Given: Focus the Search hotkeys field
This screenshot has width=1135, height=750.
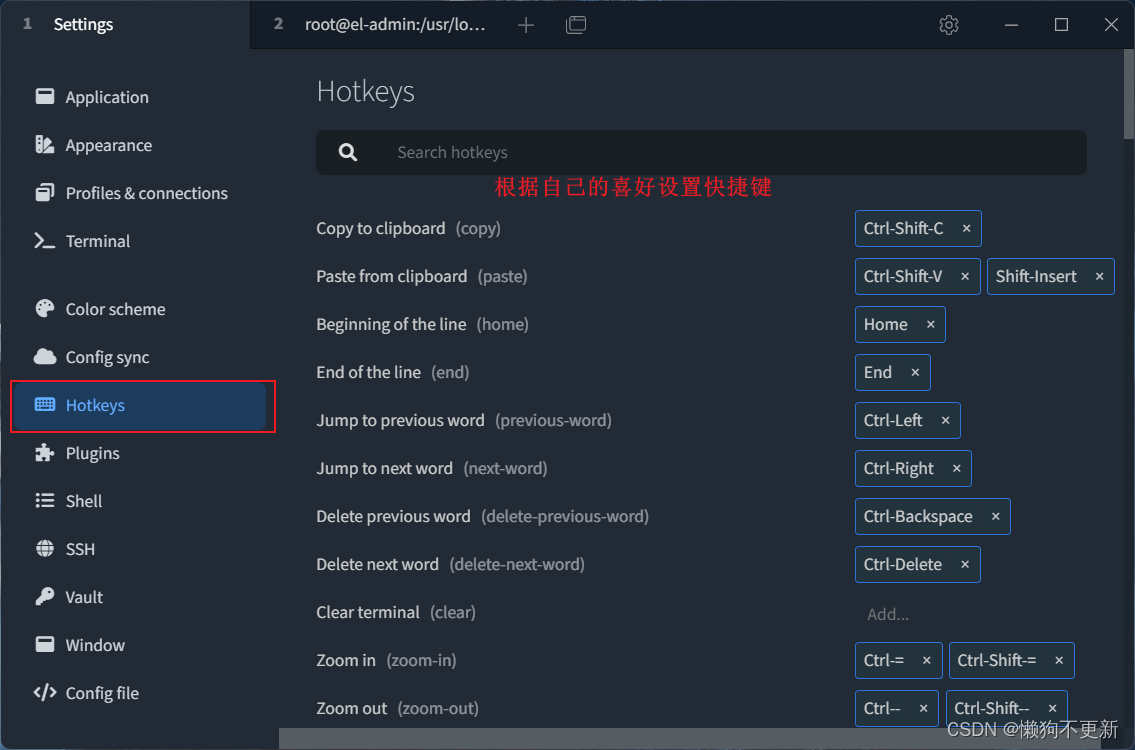Looking at the screenshot, I should 701,152.
